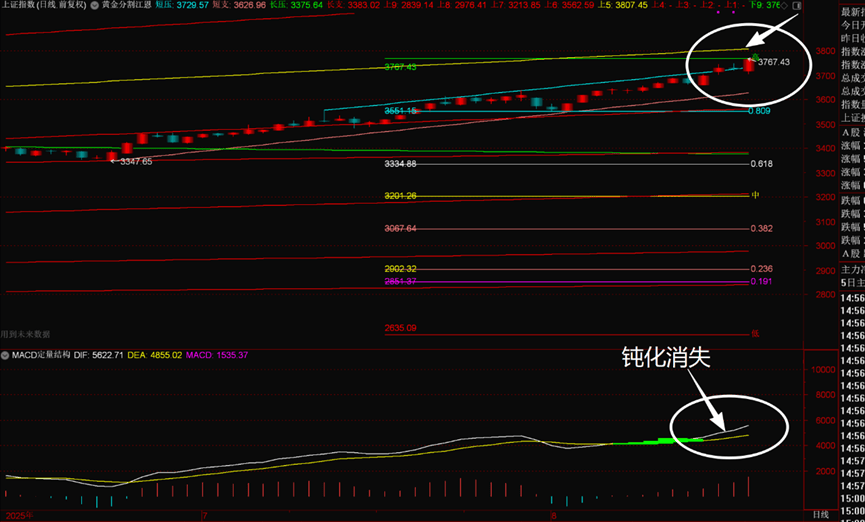Image resolution: width=865 pixels, height=522 pixels.
Task: Click the 3767.43 latest price tag
Action: pos(773,62)
